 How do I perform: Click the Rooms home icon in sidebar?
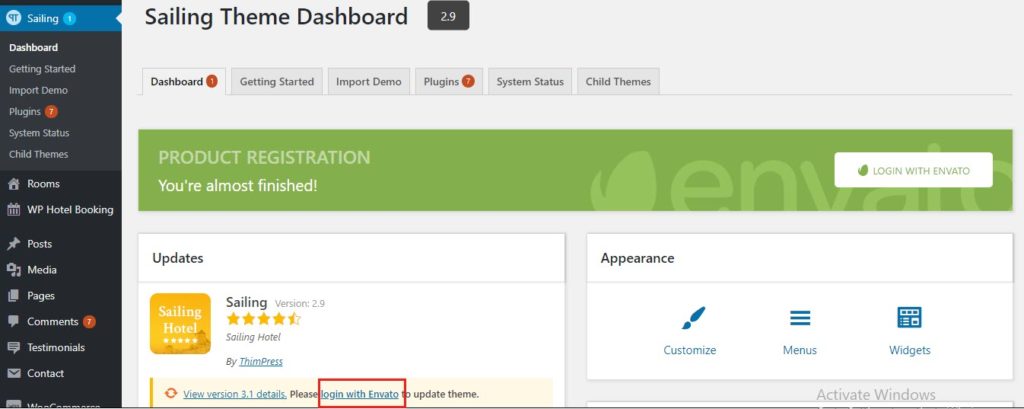tap(14, 184)
